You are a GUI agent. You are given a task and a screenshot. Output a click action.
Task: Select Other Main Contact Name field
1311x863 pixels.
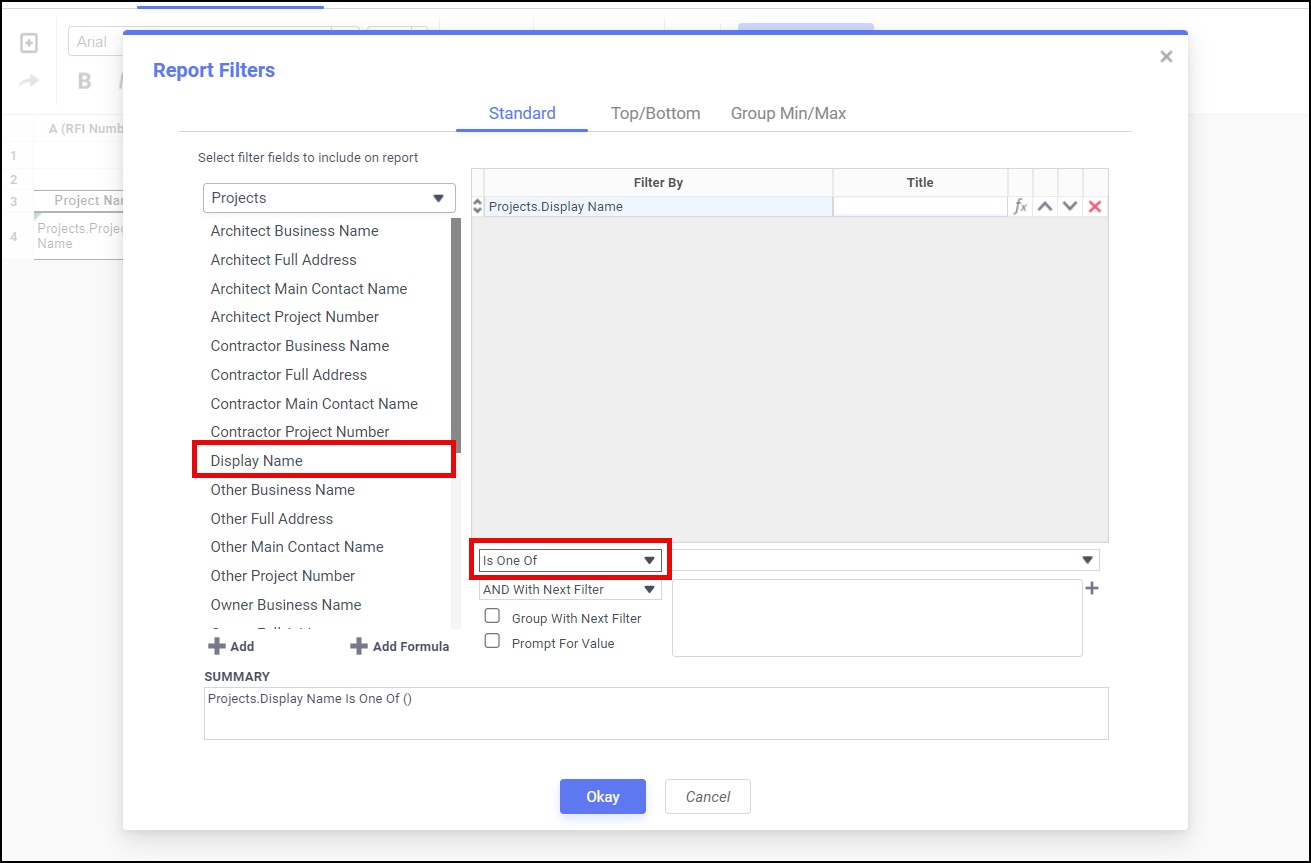297,547
